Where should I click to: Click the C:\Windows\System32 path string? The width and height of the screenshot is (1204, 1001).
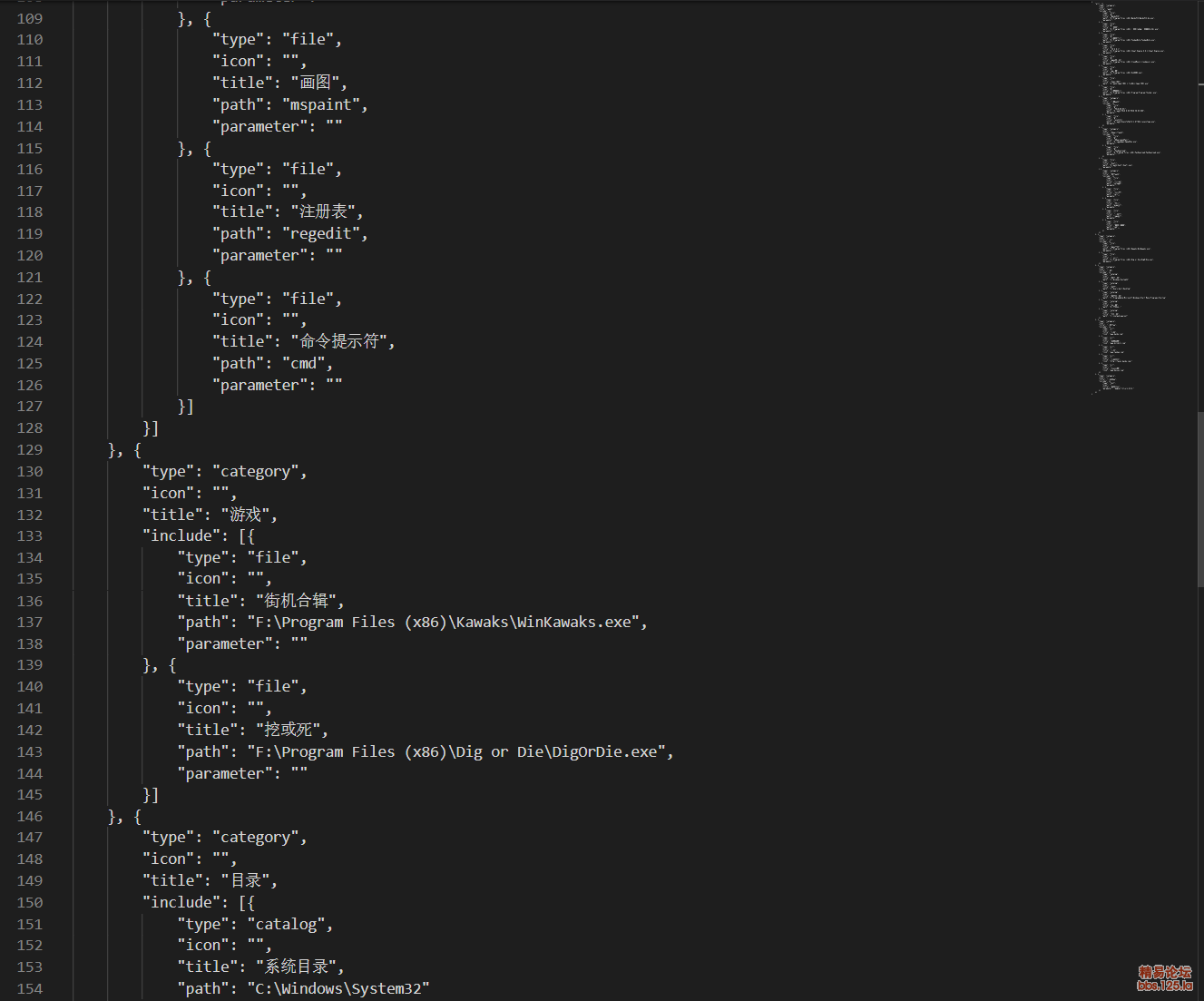(x=338, y=988)
